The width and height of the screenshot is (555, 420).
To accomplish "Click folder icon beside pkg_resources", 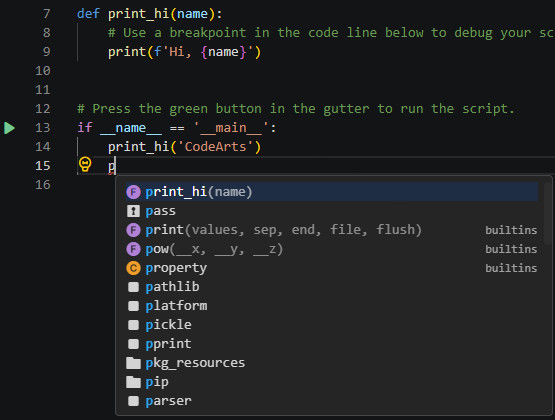I will 133,363.
